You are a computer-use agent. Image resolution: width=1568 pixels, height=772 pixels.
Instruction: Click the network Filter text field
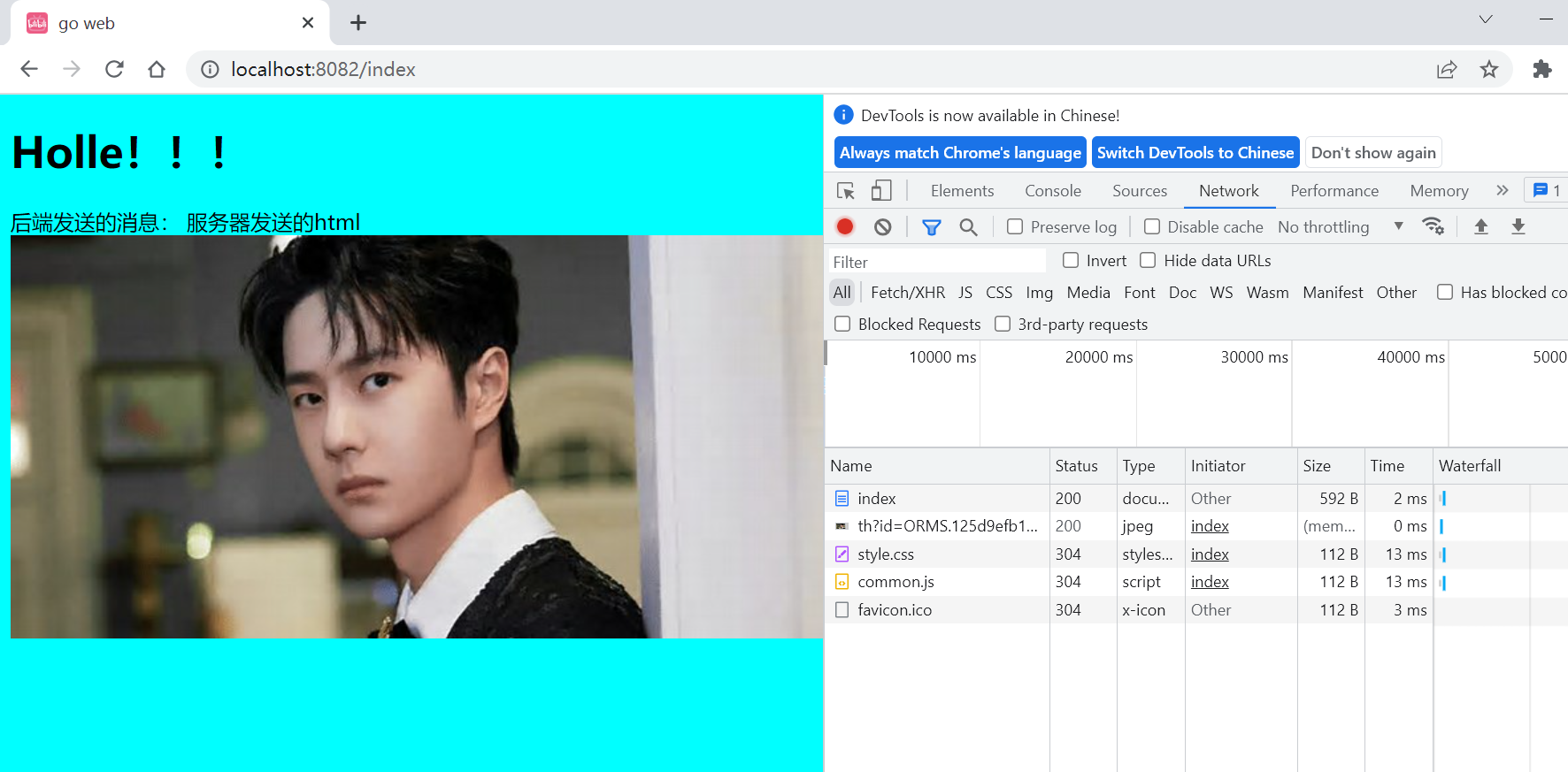(938, 262)
